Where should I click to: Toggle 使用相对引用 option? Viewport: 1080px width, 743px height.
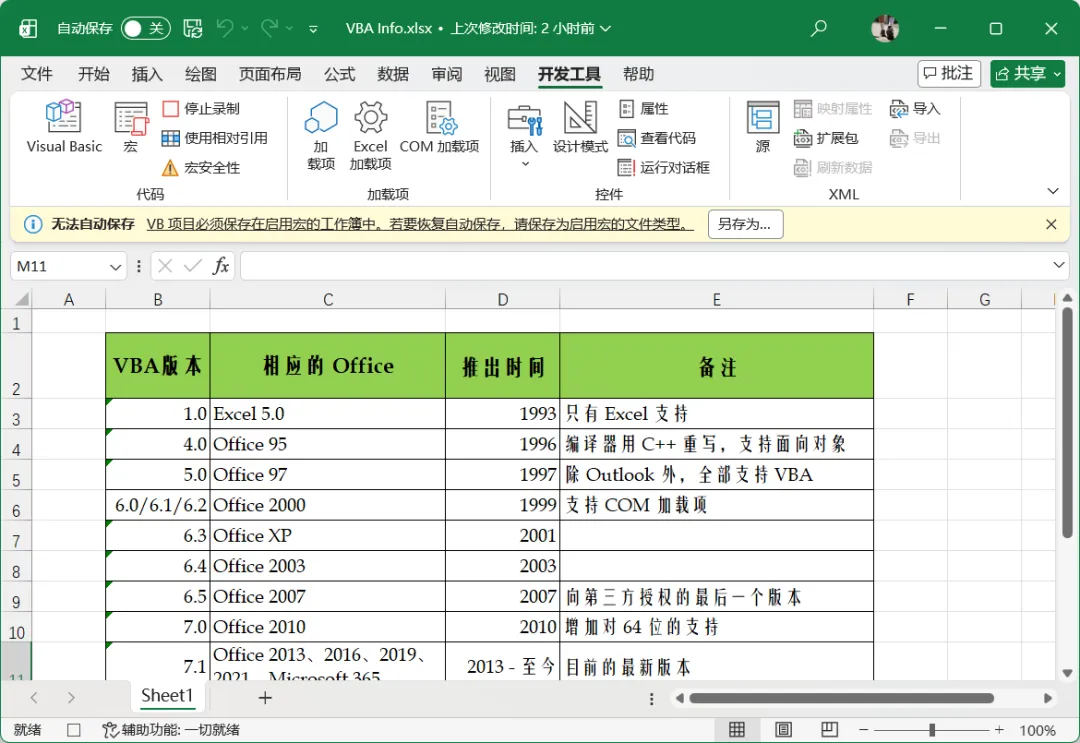pos(214,138)
